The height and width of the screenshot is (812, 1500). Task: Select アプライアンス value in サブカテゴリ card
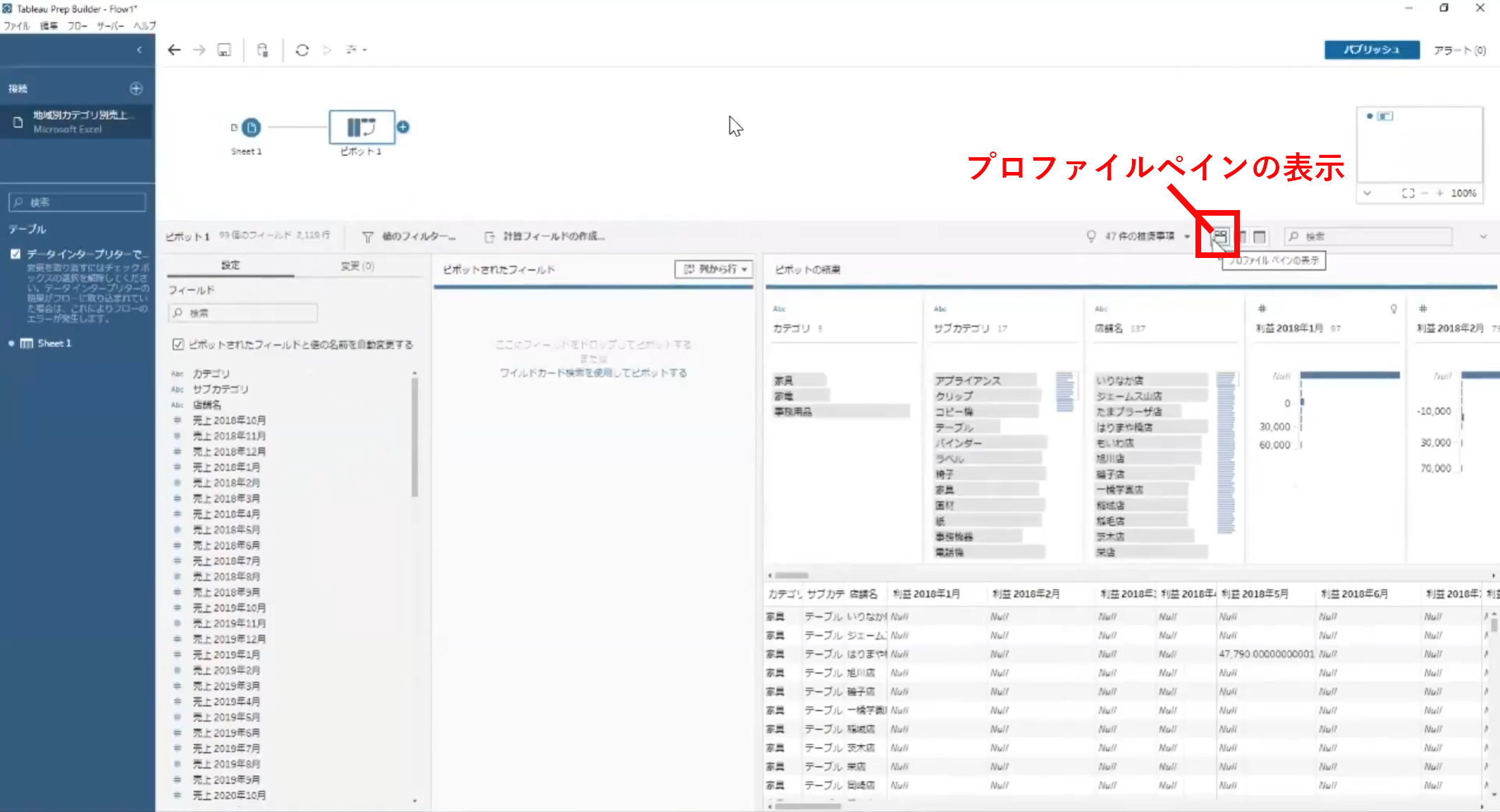pyautogui.click(x=985, y=381)
